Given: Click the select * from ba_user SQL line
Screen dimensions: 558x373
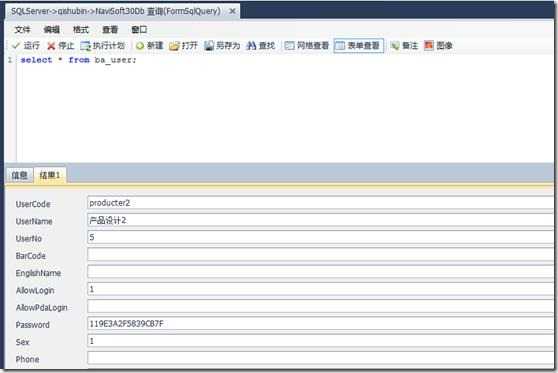Looking at the screenshot, I should click(78, 60).
